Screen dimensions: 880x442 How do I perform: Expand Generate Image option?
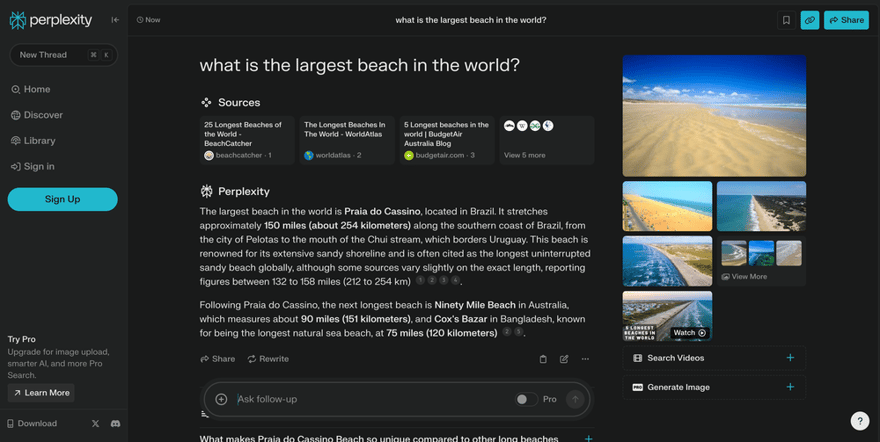[x=714, y=387]
